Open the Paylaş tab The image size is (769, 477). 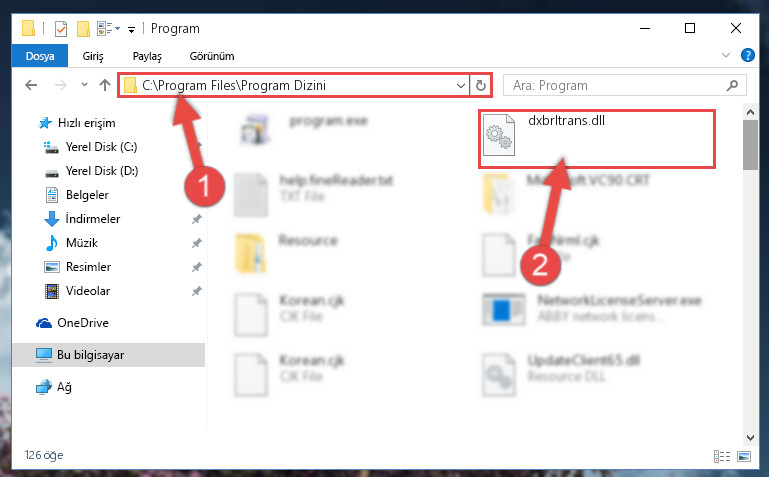(147, 56)
